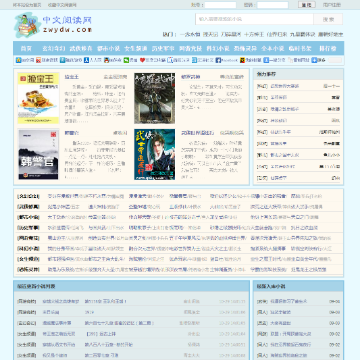
Task: Open the 都市小说 category
Action: pyautogui.click(x=108, y=49)
